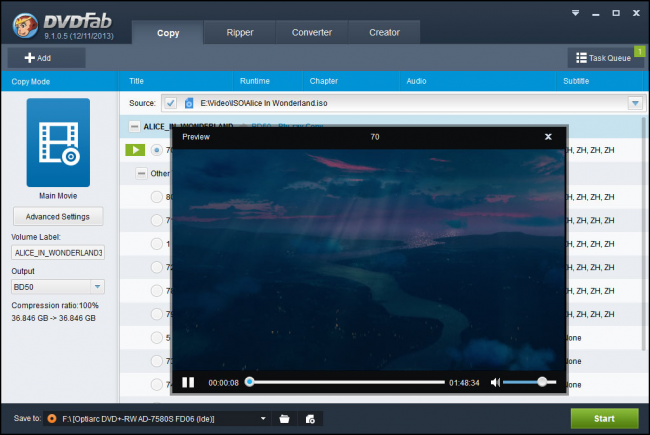
Task: Click the 01:48:34 total duration text
Action: click(x=464, y=383)
